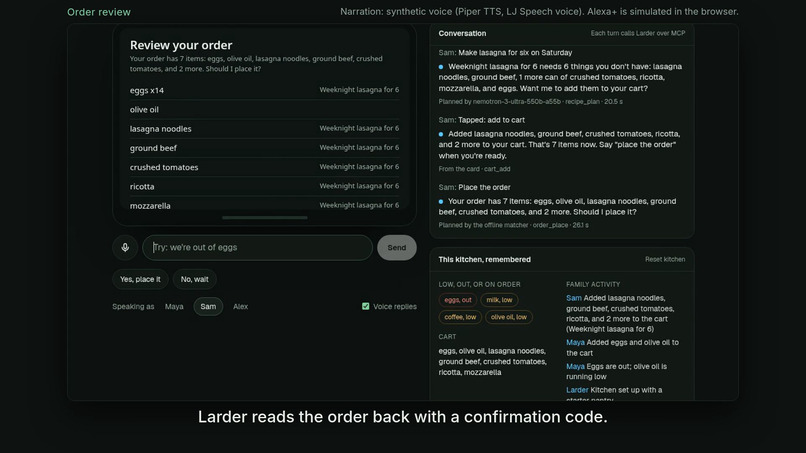
Task: Speak as Maya
Action: pos(174,306)
